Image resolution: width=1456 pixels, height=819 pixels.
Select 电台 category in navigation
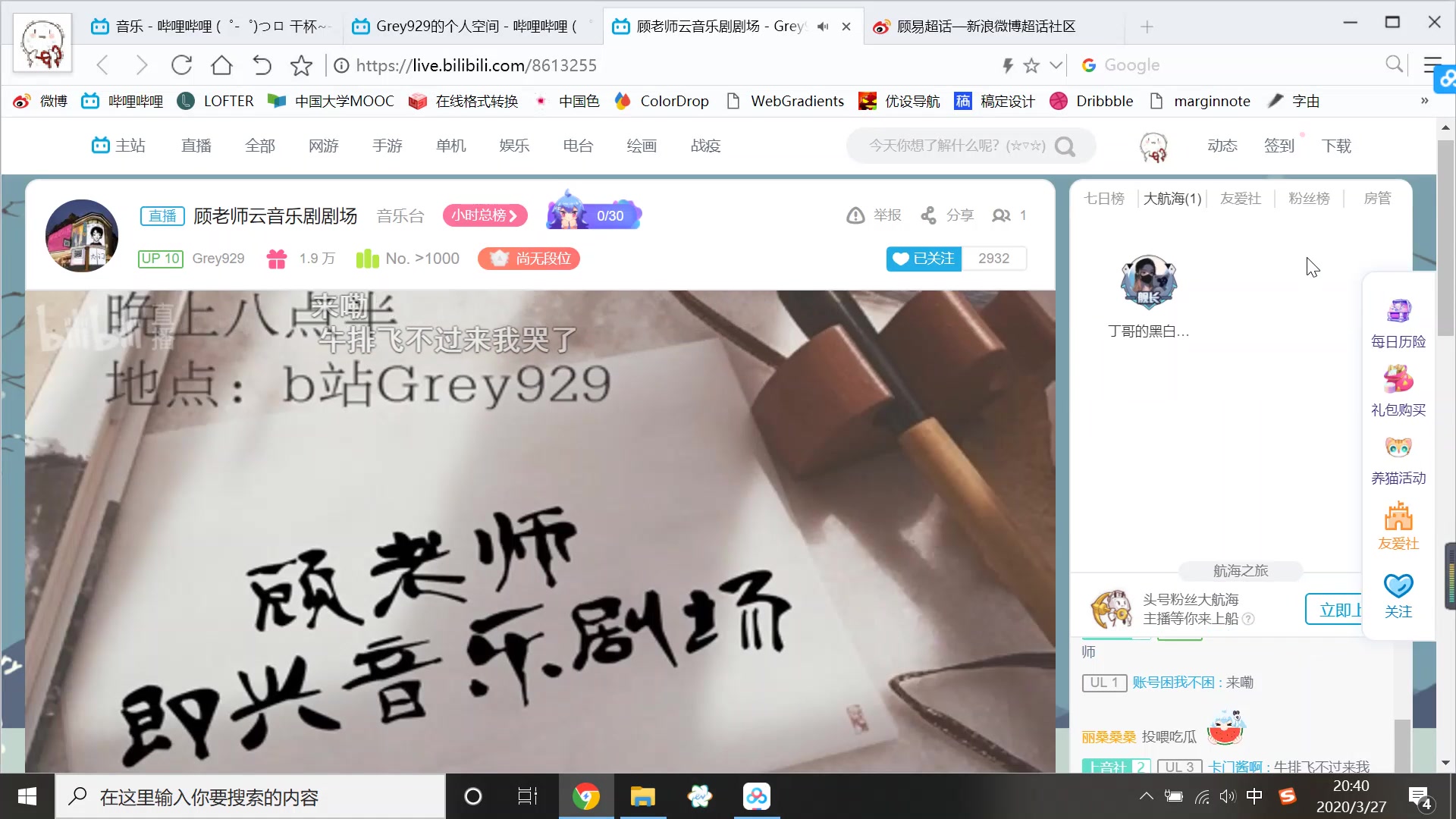point(578,146)
